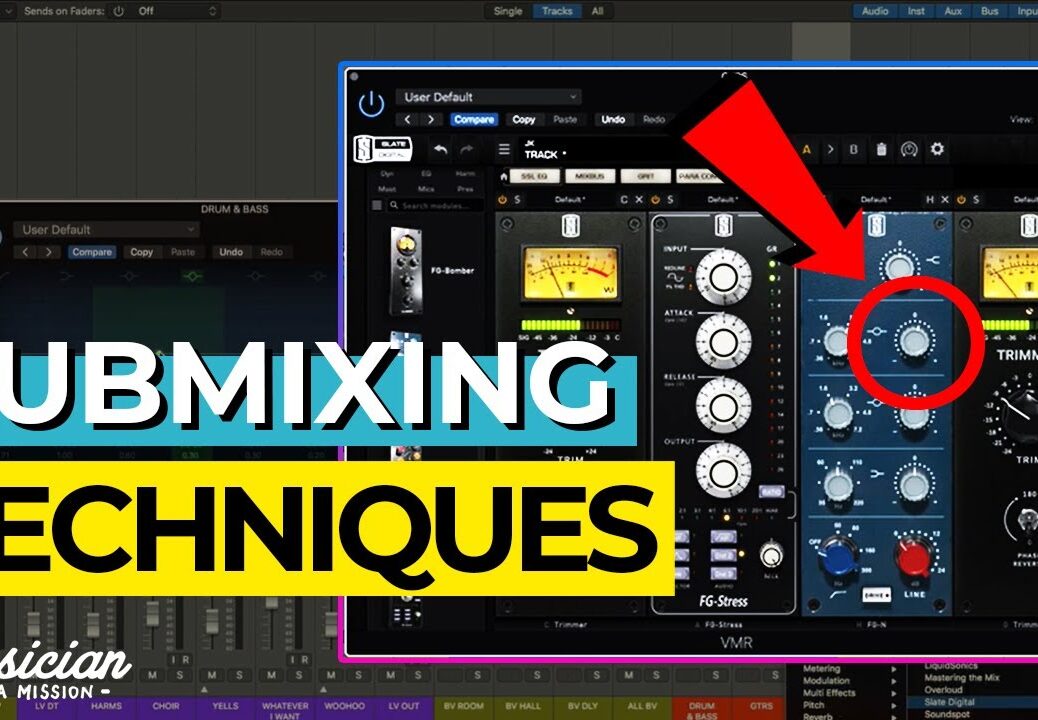Click the FG-Stress OUTPUT knob
The height and width of the screenshot is (720, 1038).
click(724, 471)
